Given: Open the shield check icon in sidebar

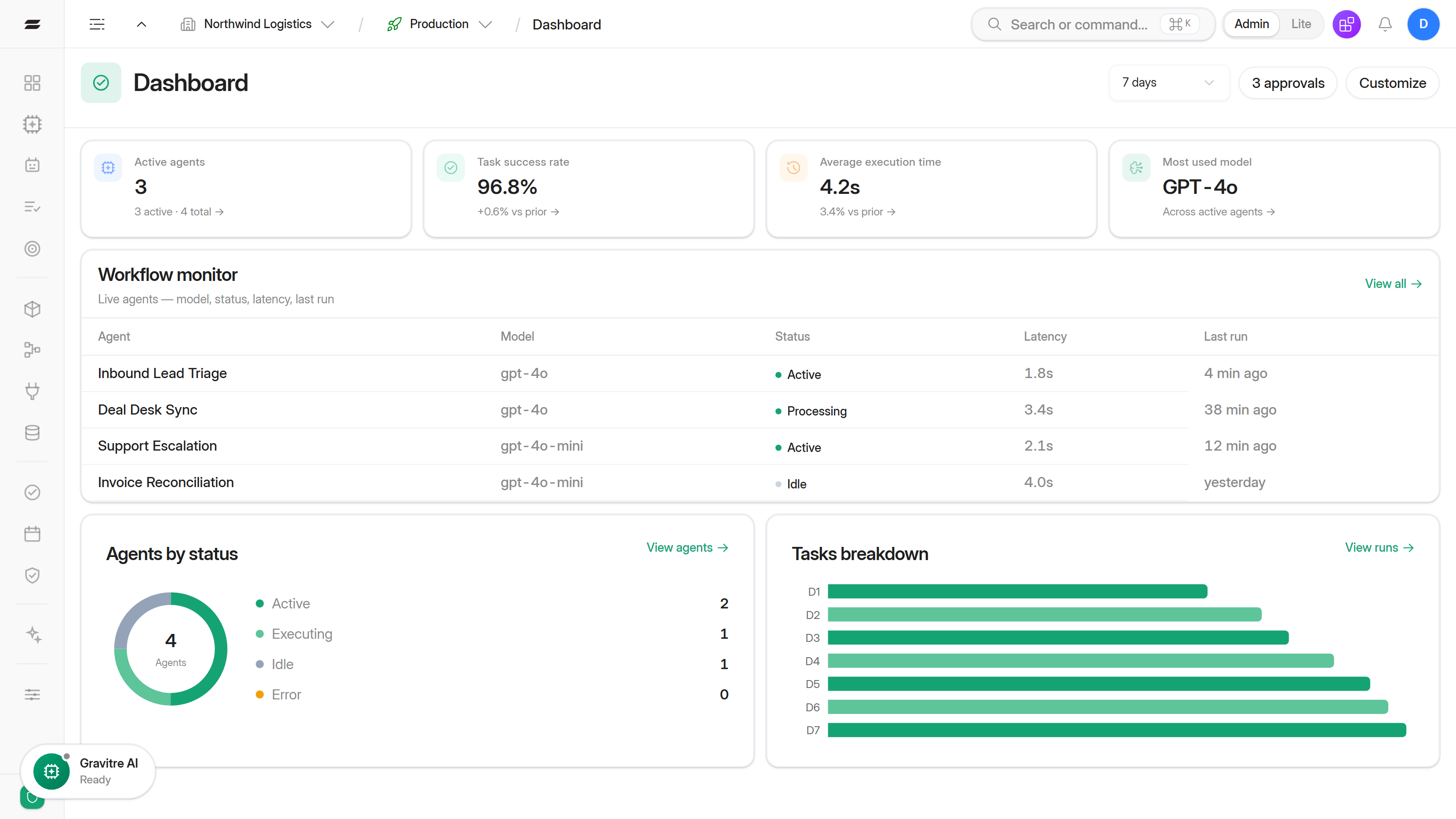Looking at the screenshot, I should click(x=32, y=575).
